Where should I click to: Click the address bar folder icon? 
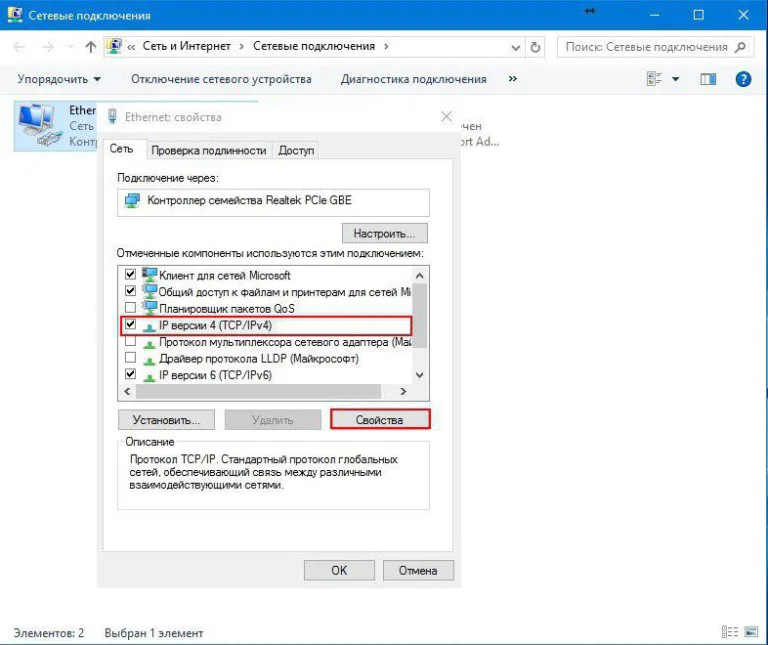(x=114, y=46)
